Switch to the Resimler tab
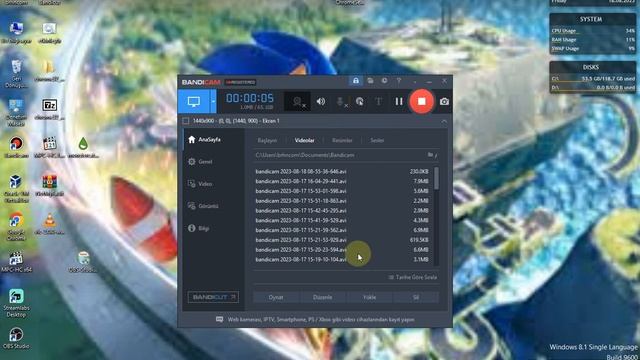Viewport: 640px width, 360px height. [342, 140]
